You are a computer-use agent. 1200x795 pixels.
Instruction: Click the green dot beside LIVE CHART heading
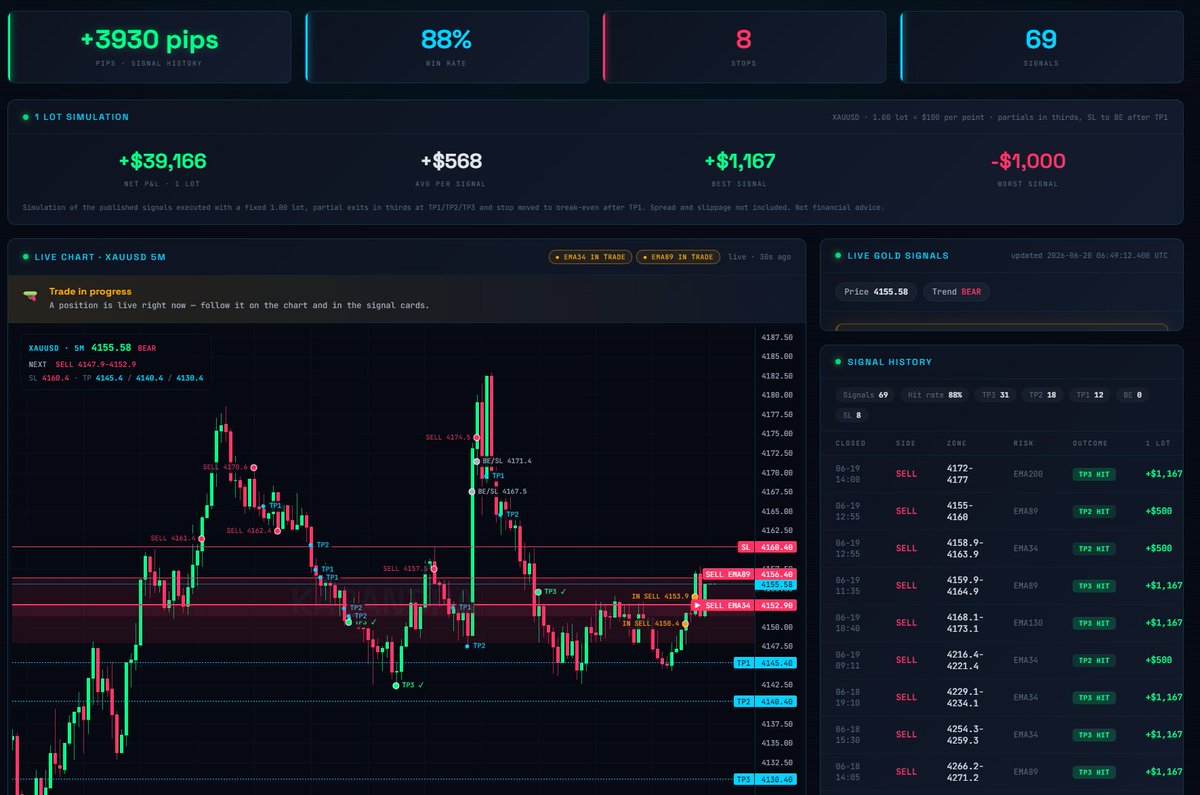pyautogui.click(x=26, y=257)
